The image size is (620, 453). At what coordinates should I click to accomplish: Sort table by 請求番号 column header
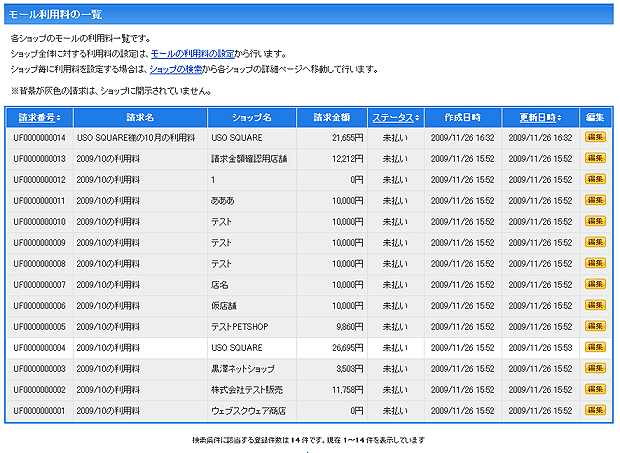[x=37, y=117]
